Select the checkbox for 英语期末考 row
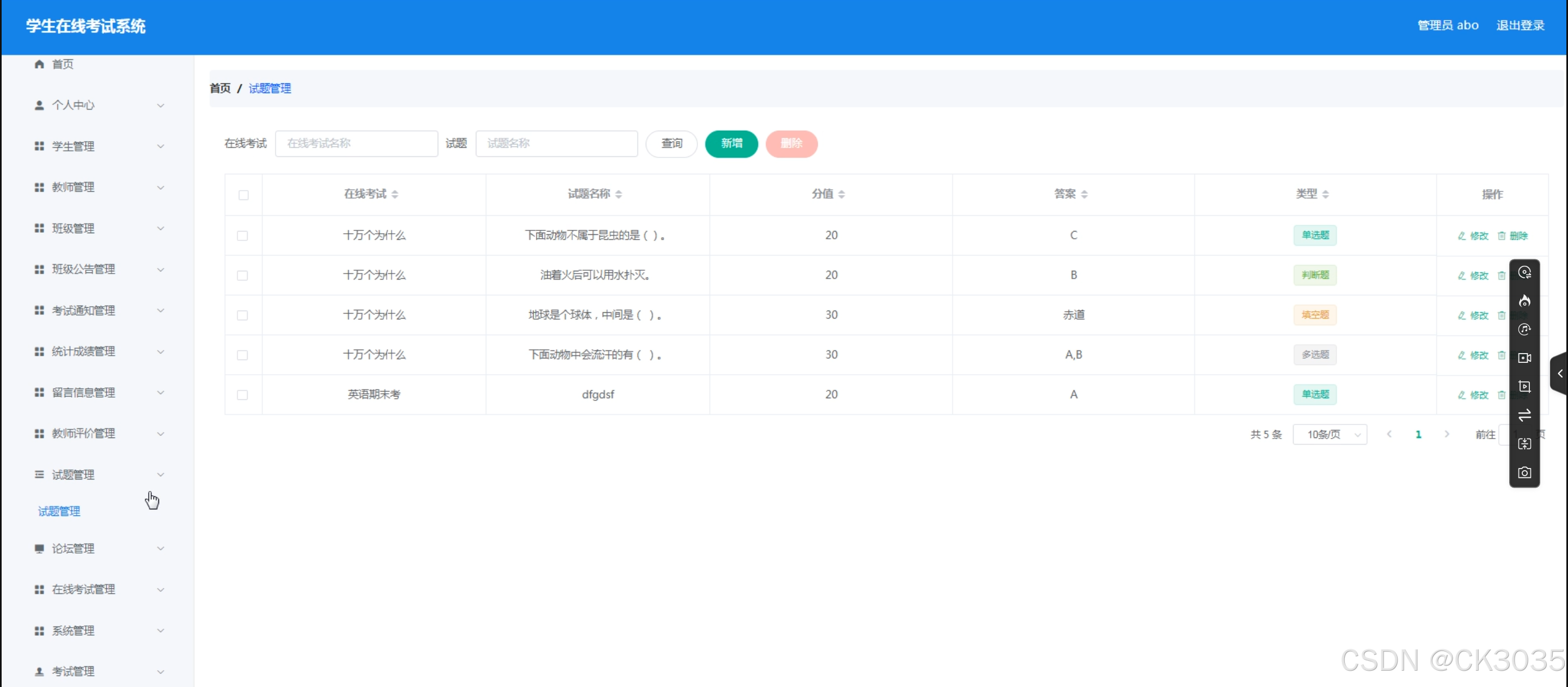1568x687 pixels. [x=242, y=394]
